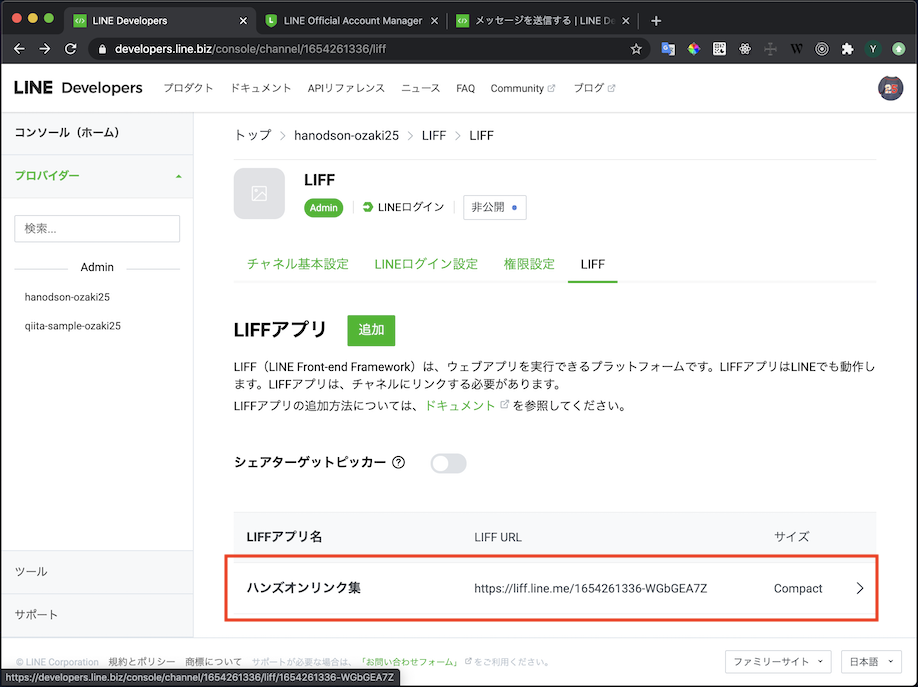Open the Wikipedia W extension icon
The width and height of the screenshot is (918, 687).
pyautogui.click(x=796, y=49)
